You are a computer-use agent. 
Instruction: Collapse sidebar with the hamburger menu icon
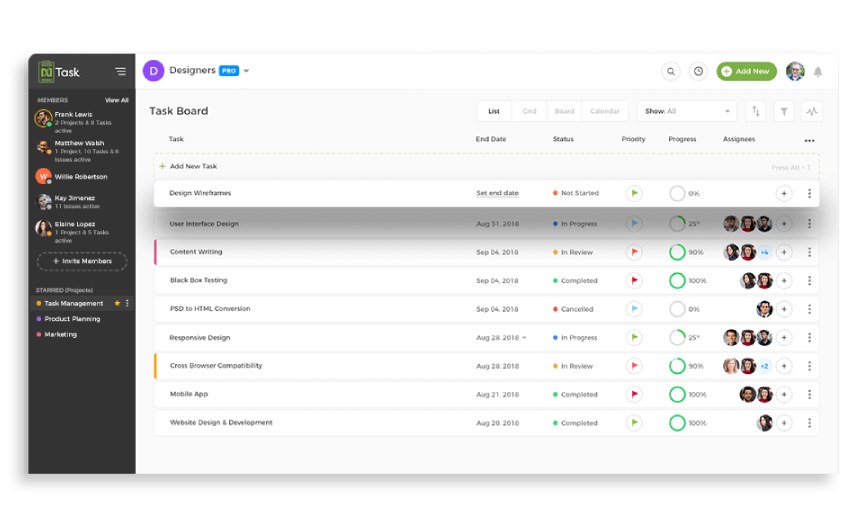(120, 72)
